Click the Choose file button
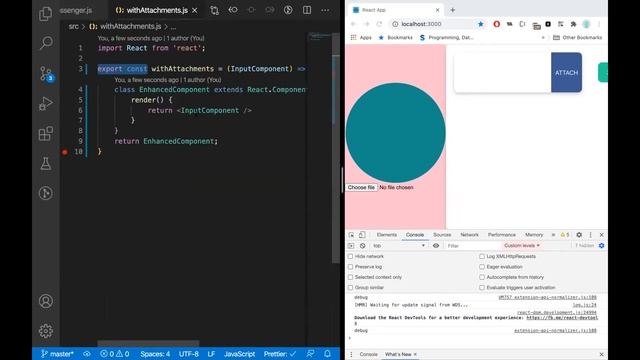Screen dimensions: 640x360 pyautogui.click(x=361, y=187)
